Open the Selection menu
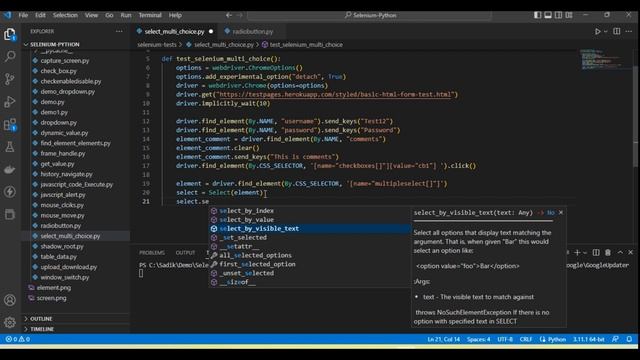Image resolution: width=640 pixels, height=360 pixels. 65,15
